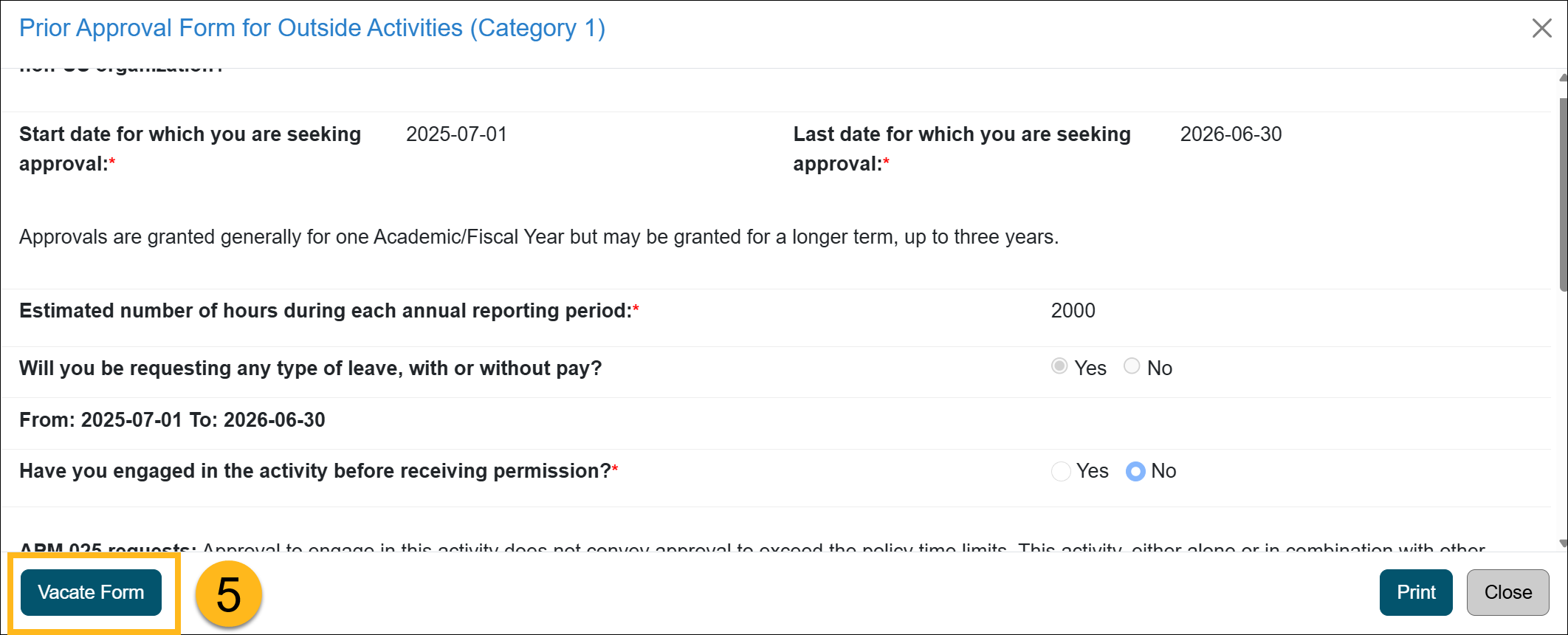The width and height of the screenshot is (1568, 635).
Task: Choose No for engaged before permission
Action: (1135, 471)
